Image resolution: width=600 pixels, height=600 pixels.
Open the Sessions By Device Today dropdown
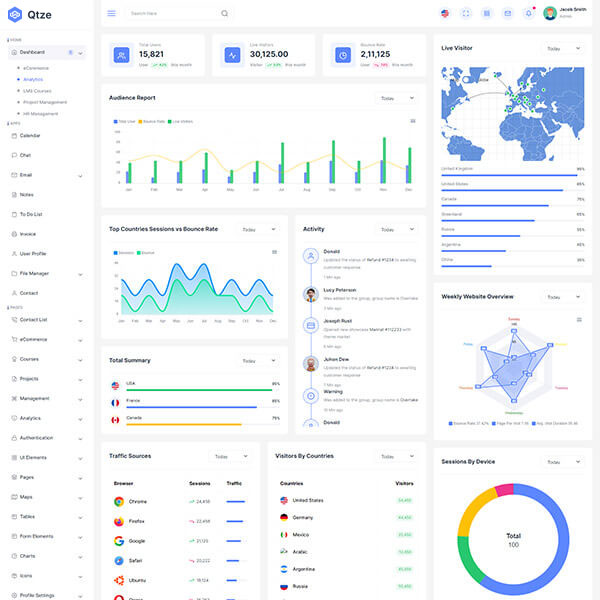[562, 462]
